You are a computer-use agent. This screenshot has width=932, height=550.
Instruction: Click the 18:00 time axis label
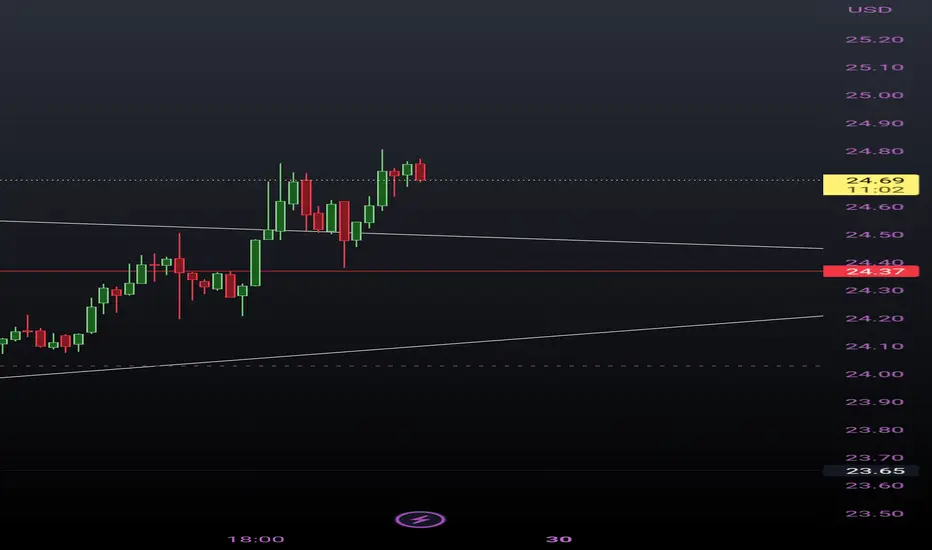[256, 539]
